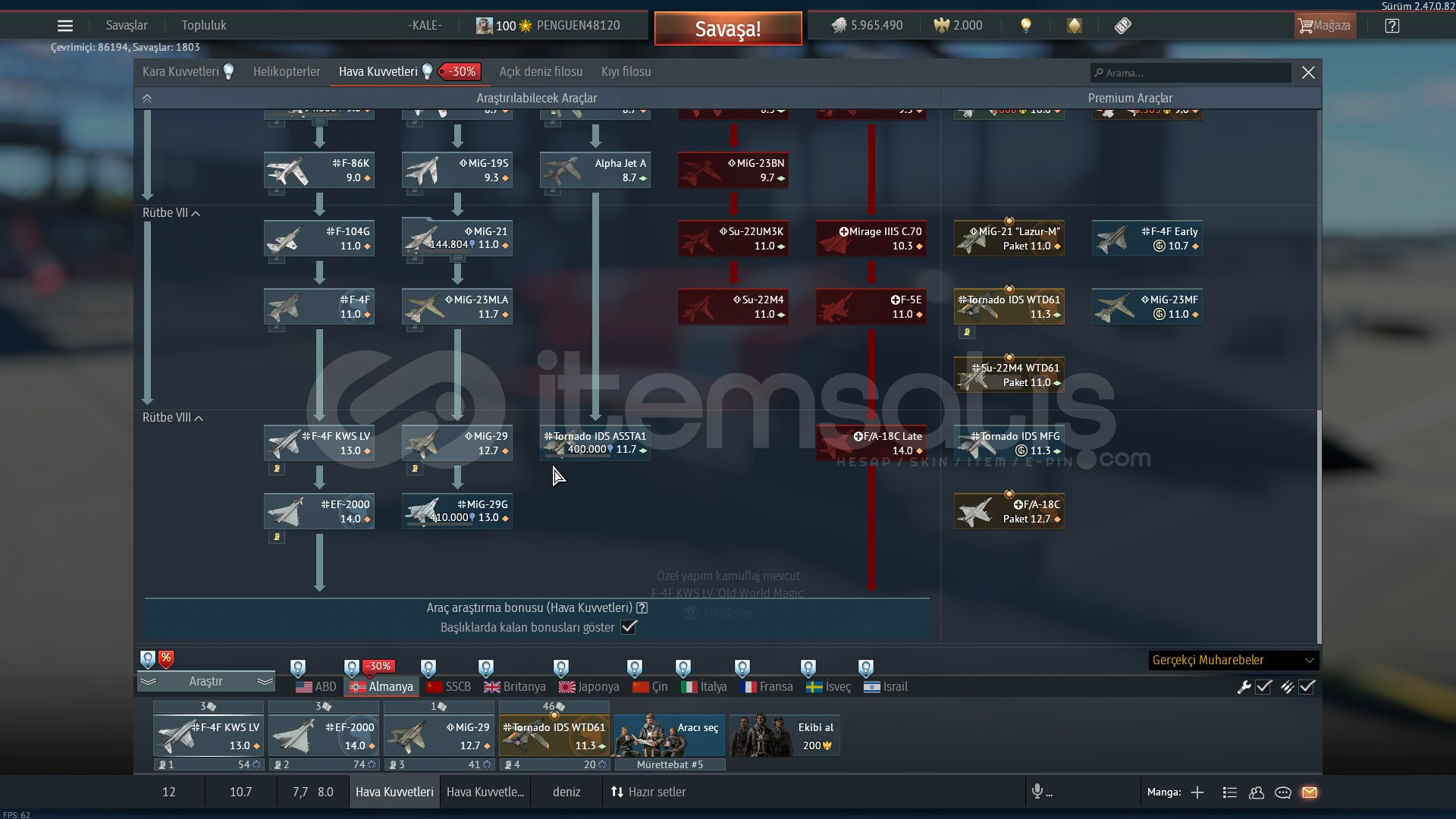This screenshot has height=819, width=1456.
Task: Switch to preset tab 10.7
Action: click(240, 792)
